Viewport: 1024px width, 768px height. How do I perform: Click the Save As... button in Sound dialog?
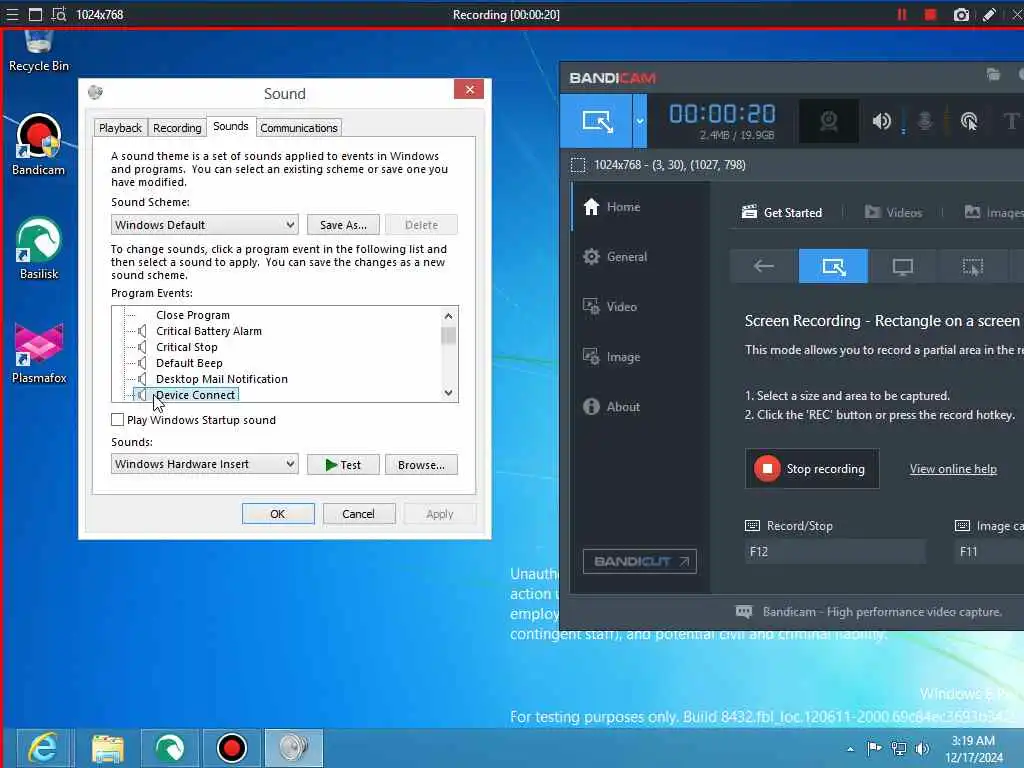click(344, 225)
